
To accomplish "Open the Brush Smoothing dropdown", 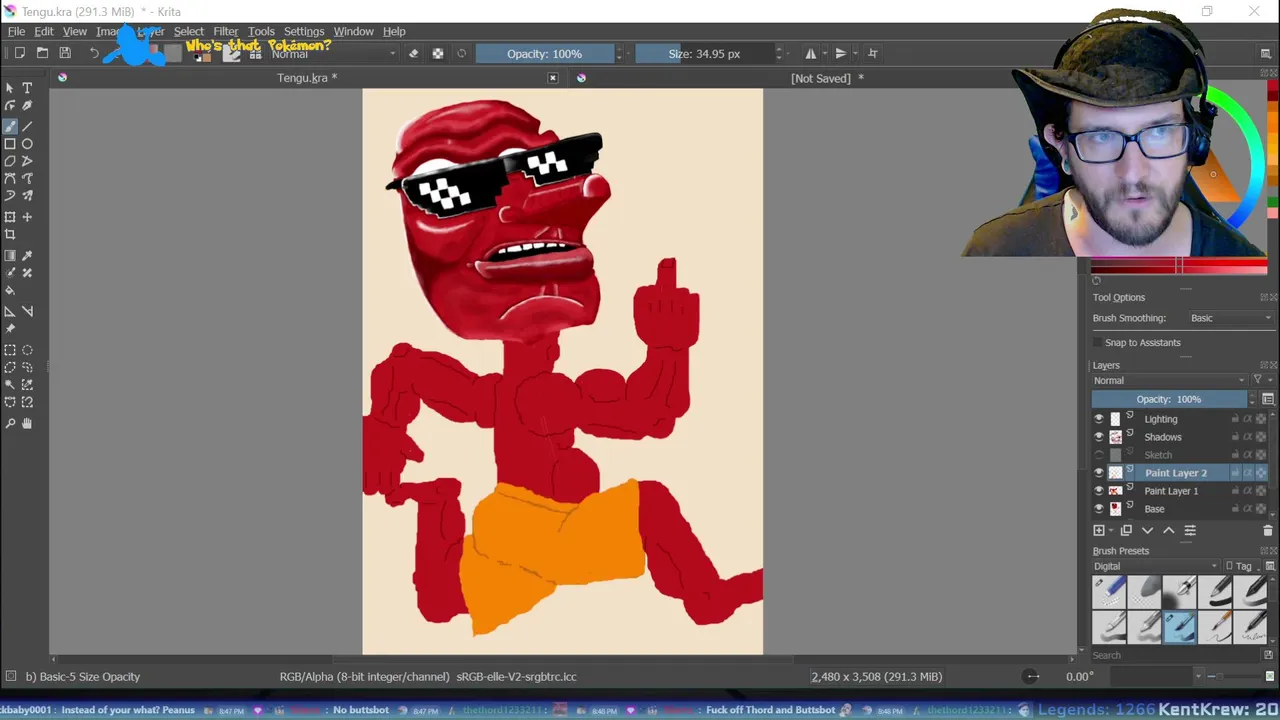I will (x=1230, y=318).
